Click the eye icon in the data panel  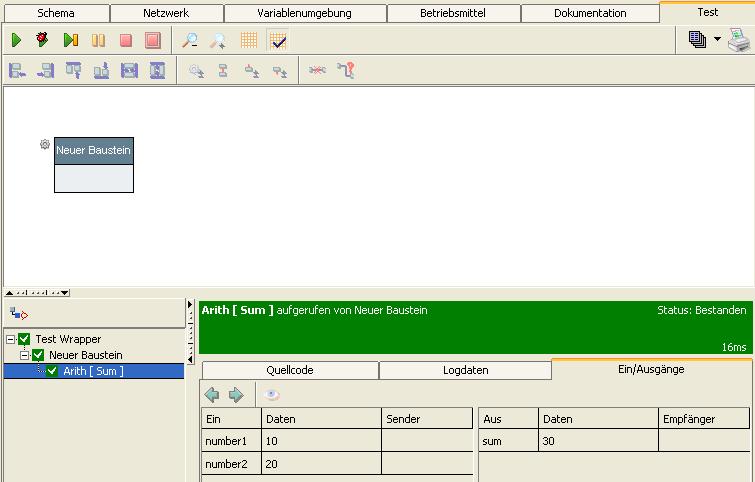272,395
